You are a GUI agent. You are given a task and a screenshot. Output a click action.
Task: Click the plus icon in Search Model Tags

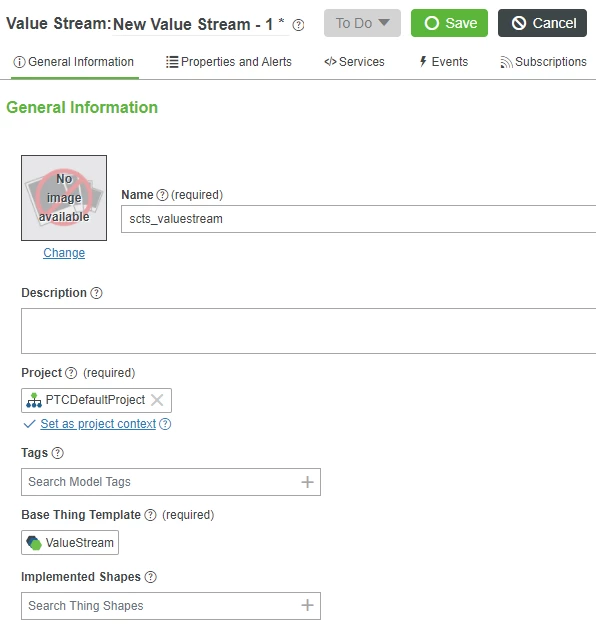click(307, 482)
